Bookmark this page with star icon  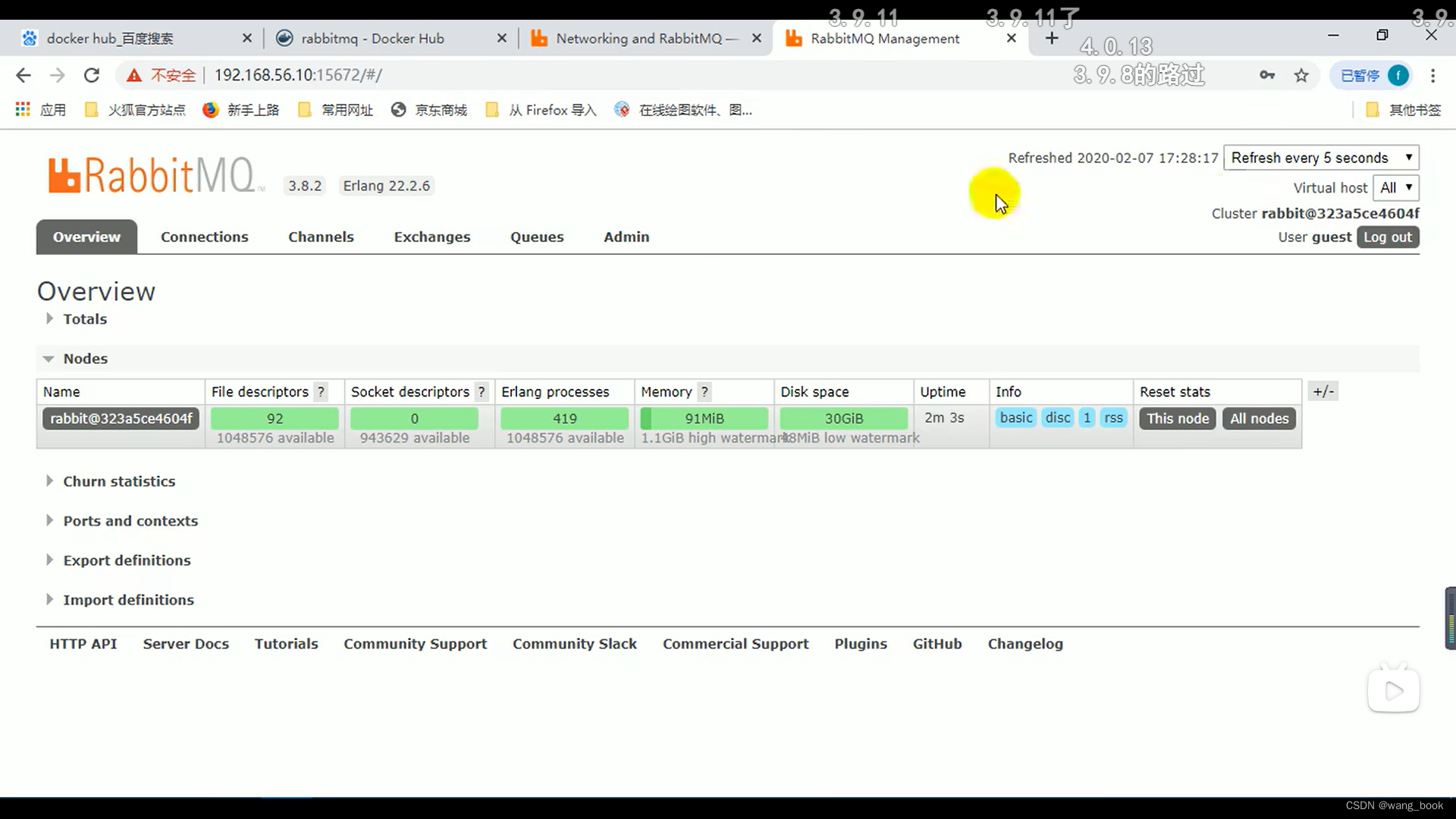pyautogui.click(x=1301, y=75)
